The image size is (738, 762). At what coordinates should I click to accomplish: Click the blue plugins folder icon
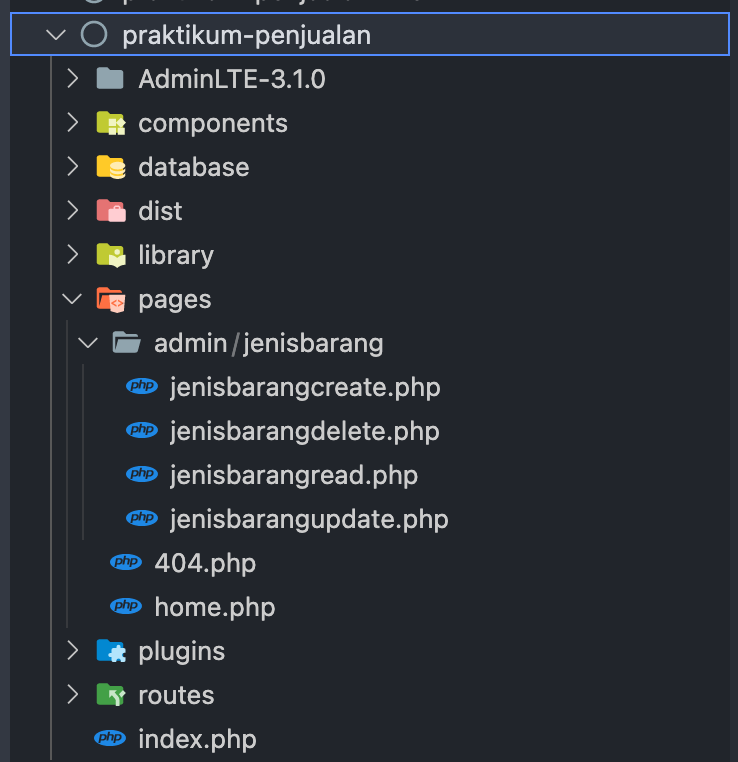coord(111,651)
